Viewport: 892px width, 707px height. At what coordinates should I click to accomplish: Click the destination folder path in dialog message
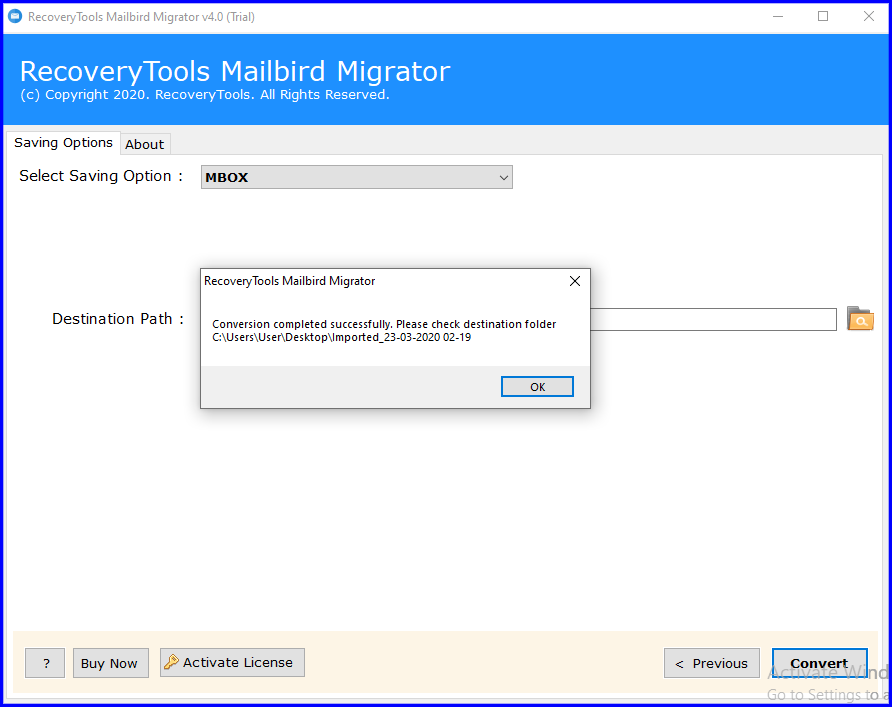(x=341, y=338)
